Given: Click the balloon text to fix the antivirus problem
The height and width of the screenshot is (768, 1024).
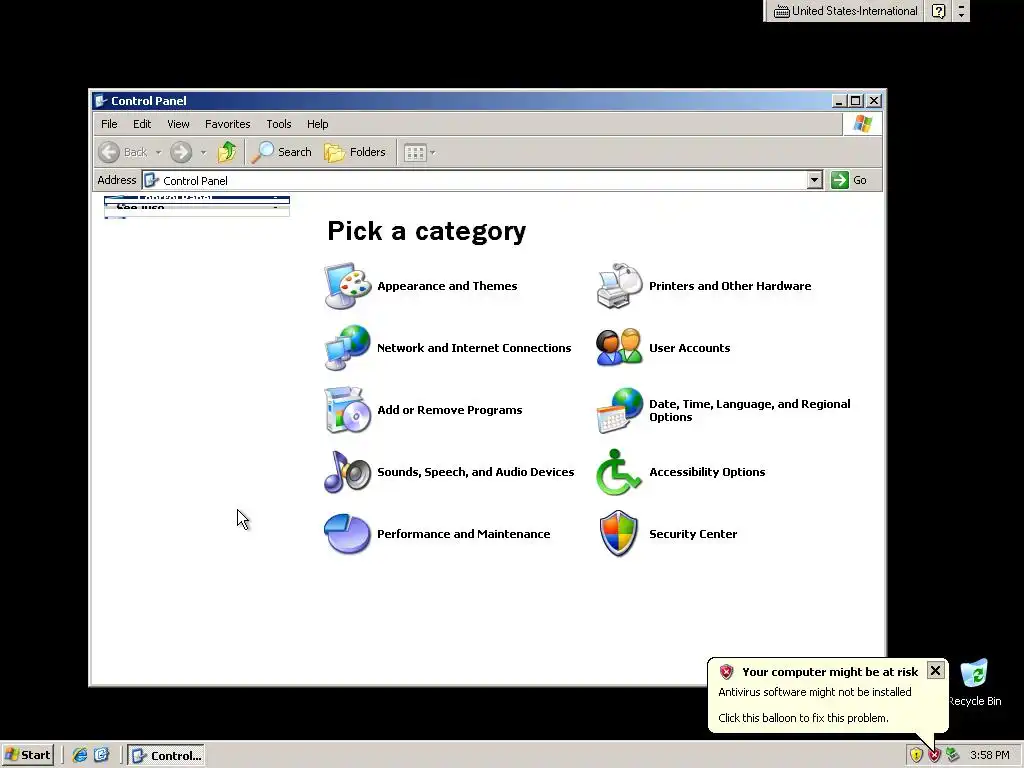Looking at the screenshot, I should coord(803,718).
